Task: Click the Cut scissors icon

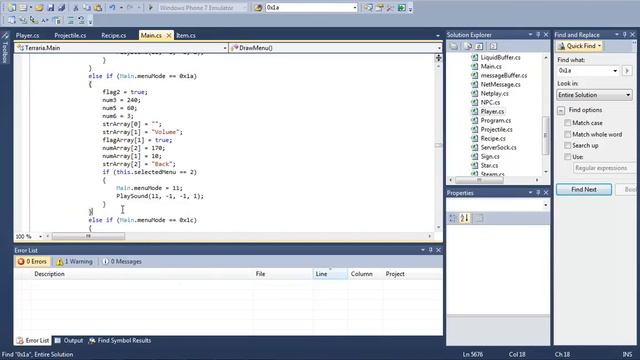Action: pyautogui.click(x=76, y=7)
